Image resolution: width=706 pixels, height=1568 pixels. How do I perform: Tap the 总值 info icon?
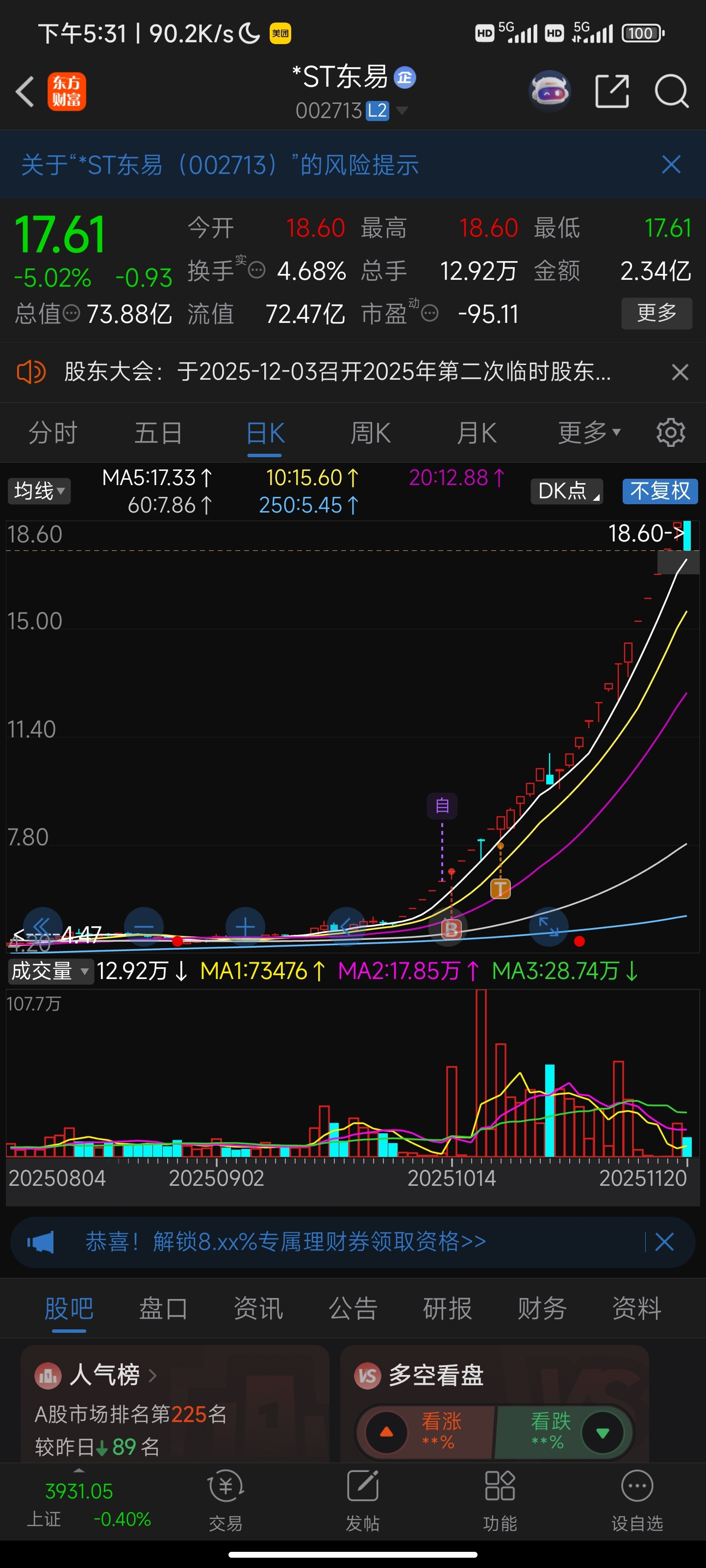pos(71,314)
